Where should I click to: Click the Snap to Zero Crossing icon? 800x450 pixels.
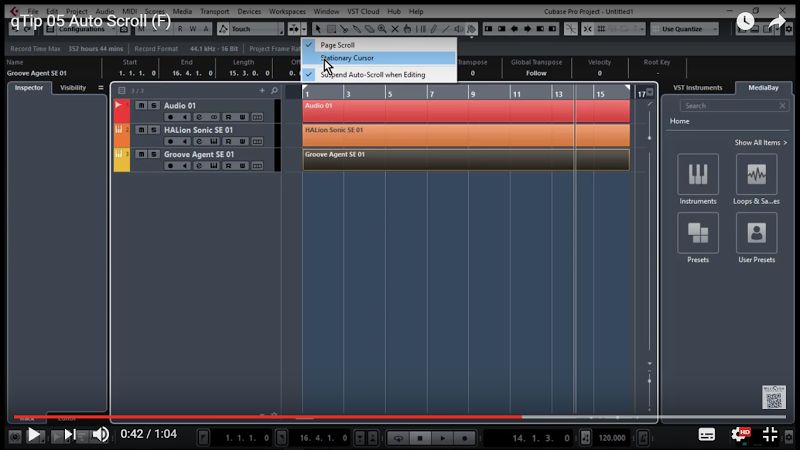(571, 29)
